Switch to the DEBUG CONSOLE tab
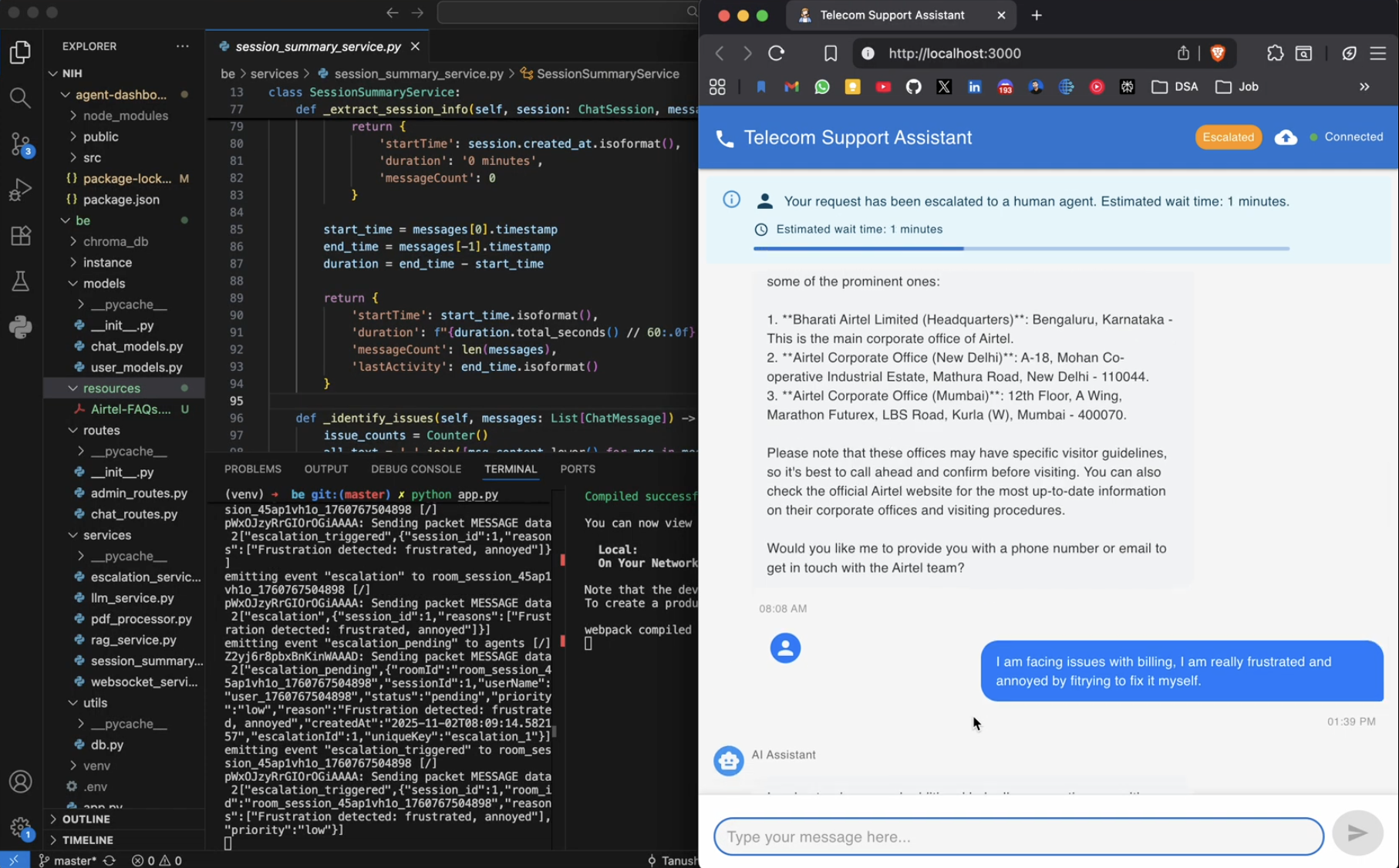Image resolution: width=1399 pixels, height=868 pixels. click(x=416, y=469)
